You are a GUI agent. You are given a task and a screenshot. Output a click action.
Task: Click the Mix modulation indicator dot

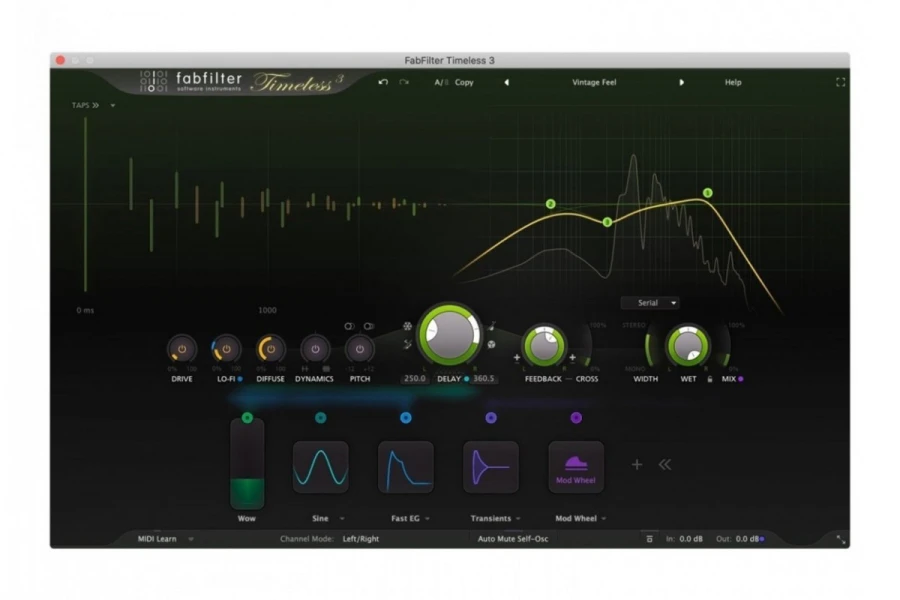pyautogui.click(x=740, y=379)
